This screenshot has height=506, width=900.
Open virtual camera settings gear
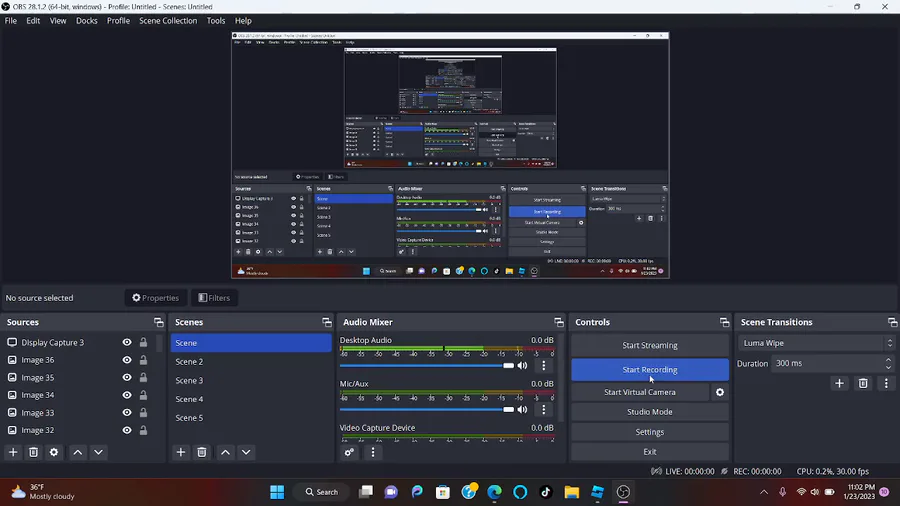click(720, 392)
